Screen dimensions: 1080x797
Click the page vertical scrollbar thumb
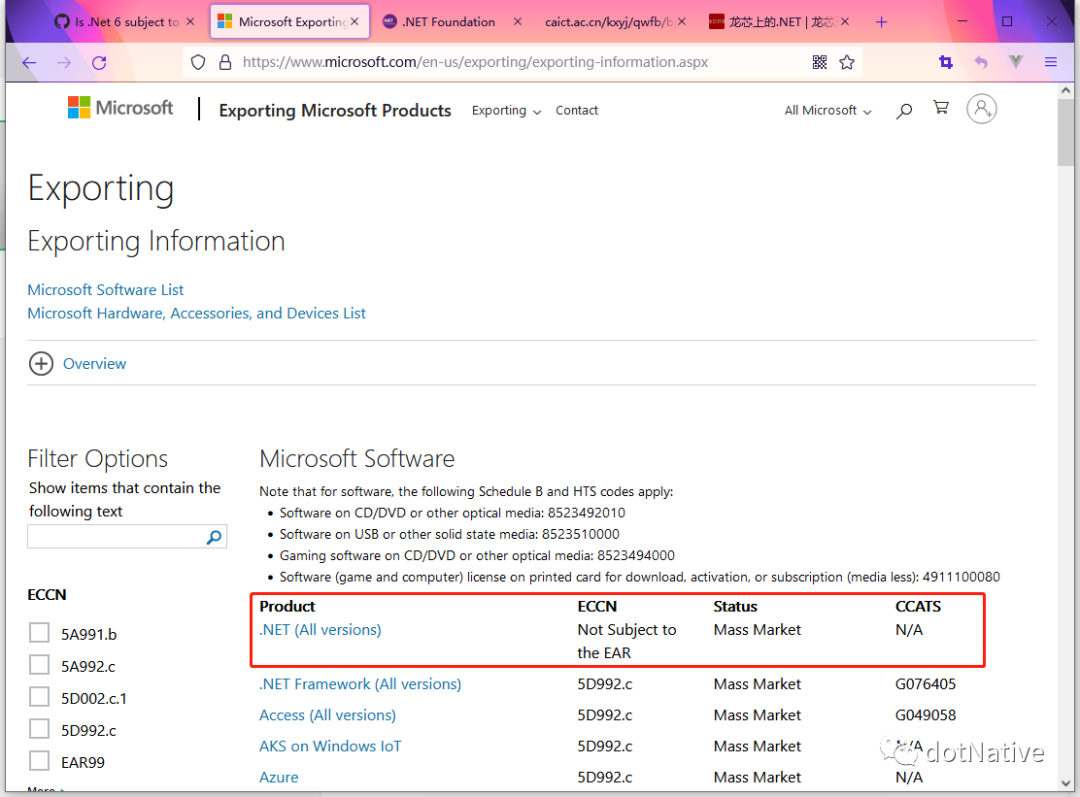click(1066, 132)
